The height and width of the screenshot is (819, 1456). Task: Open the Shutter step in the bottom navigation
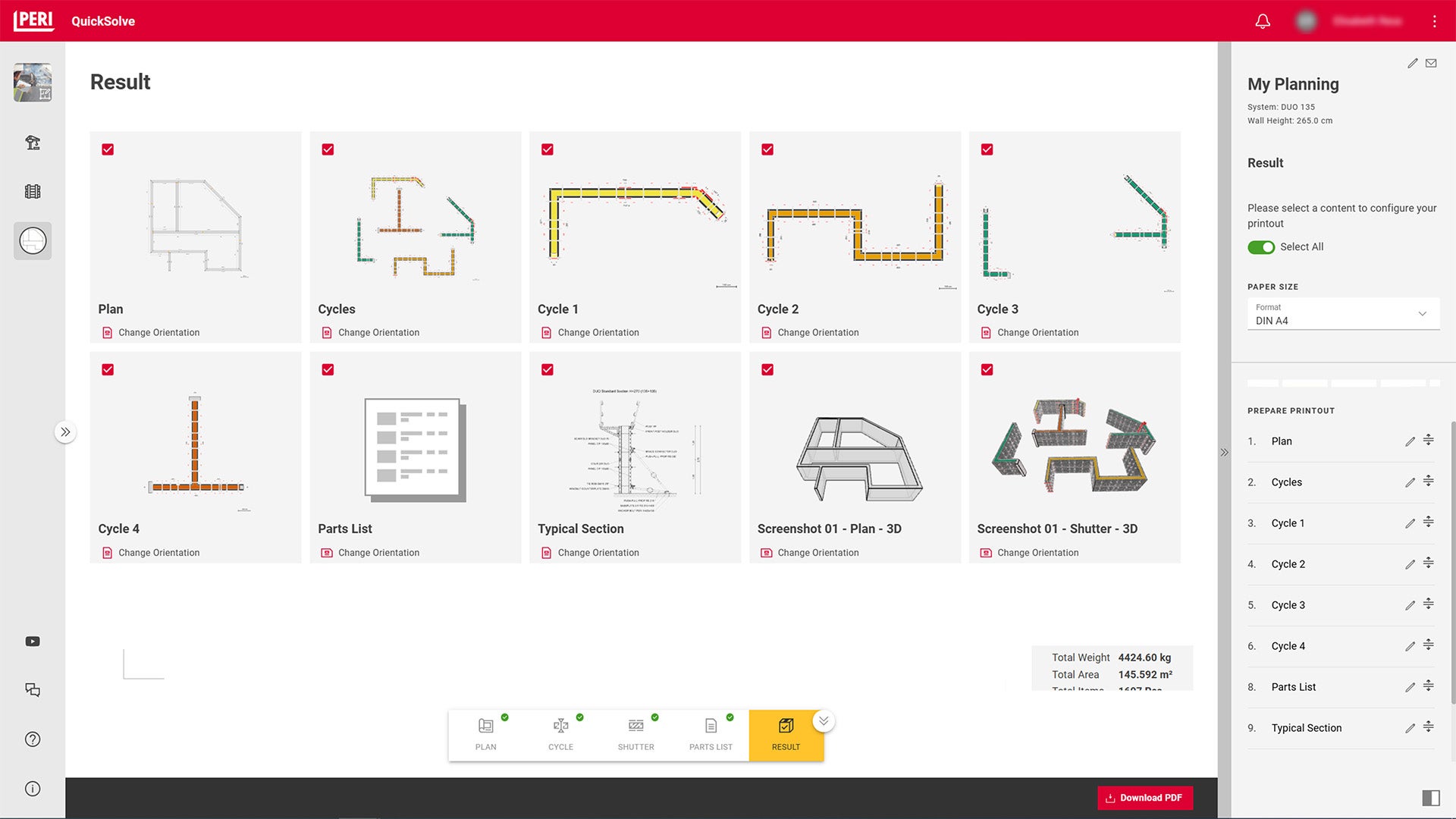click(x=635, y=734)
